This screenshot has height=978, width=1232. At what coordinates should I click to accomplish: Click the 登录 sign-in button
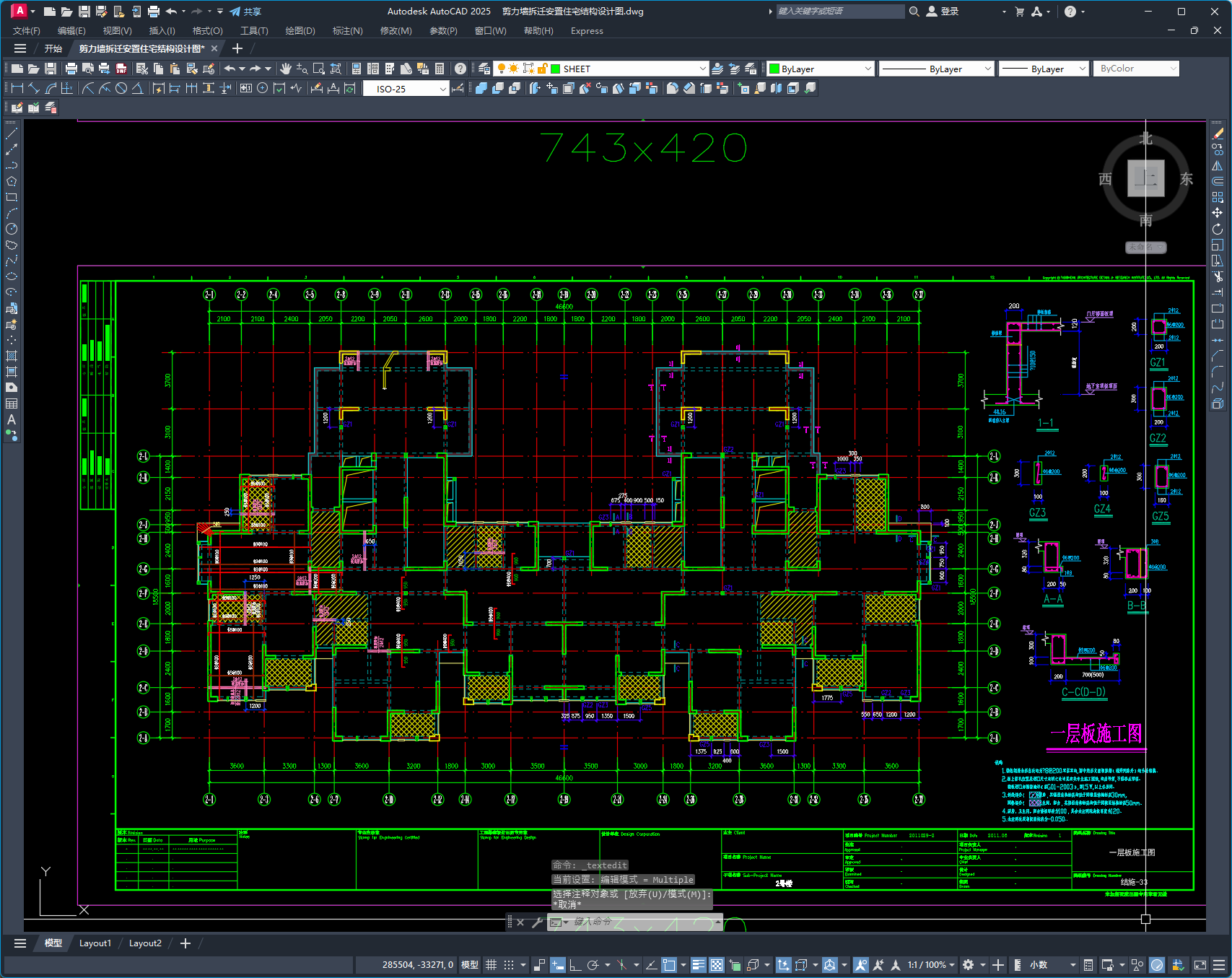(x=943, y=12)
